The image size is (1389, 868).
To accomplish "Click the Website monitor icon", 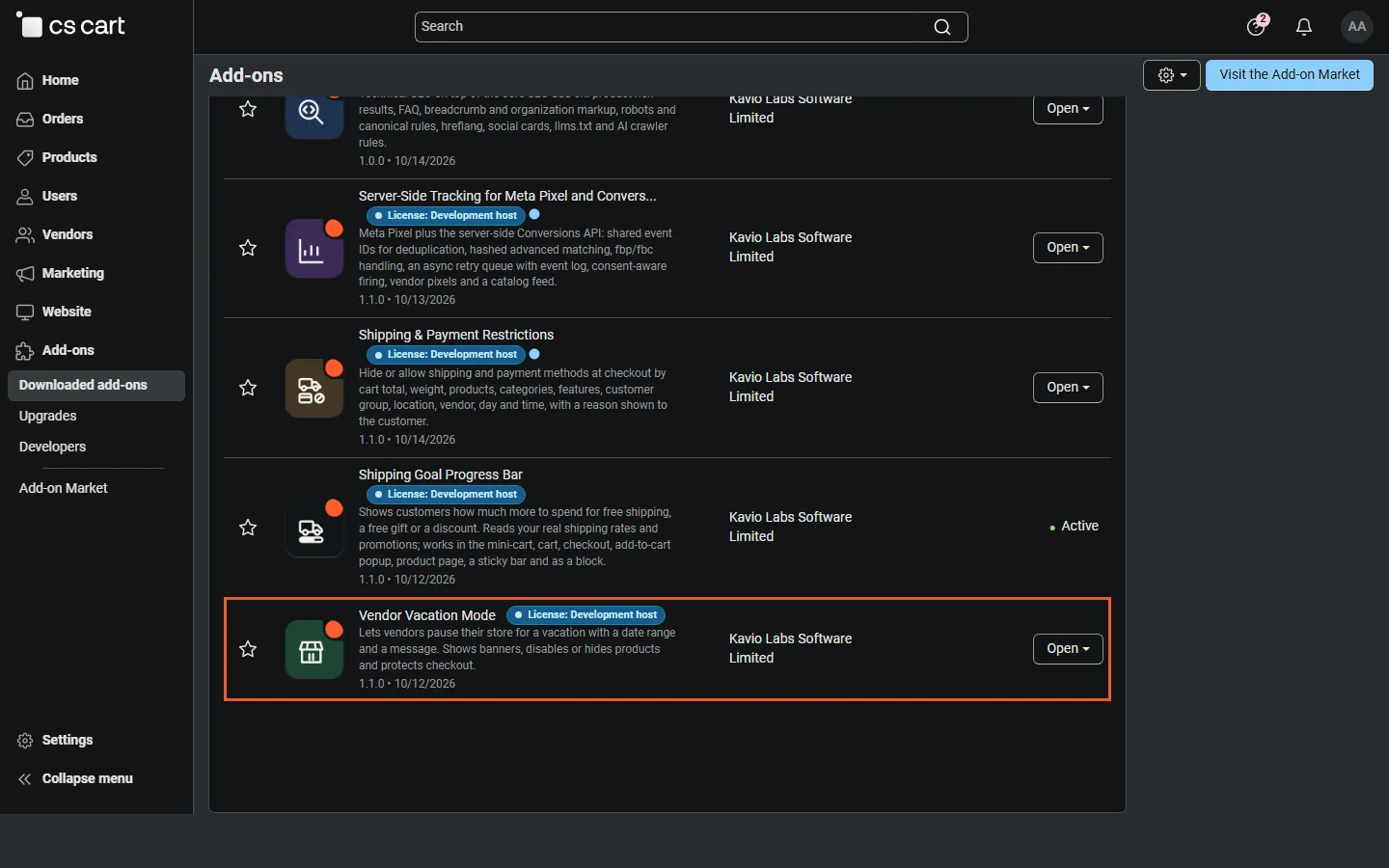I will [x=25, y=312].
